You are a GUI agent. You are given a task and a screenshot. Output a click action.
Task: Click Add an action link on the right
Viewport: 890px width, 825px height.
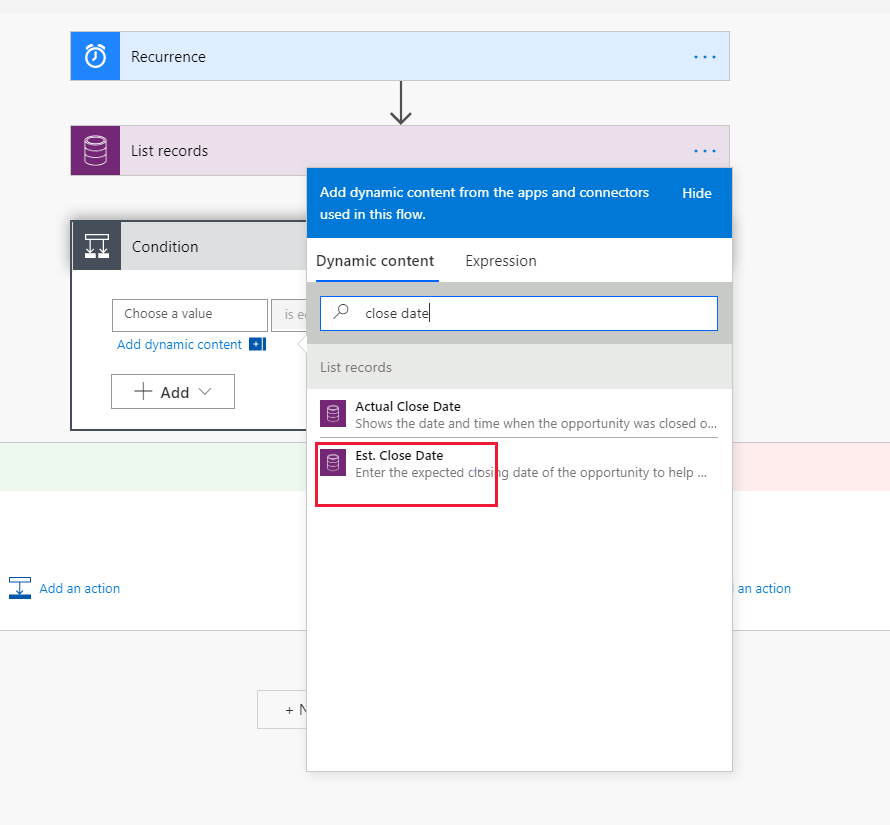[x=763, y=588]
